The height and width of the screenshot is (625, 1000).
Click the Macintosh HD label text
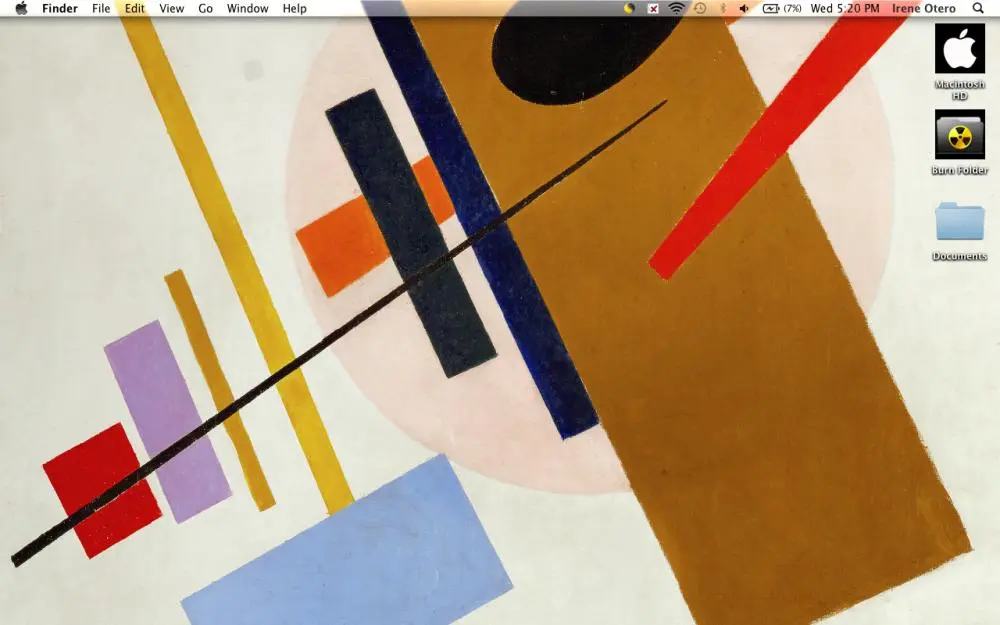point(960,90)
